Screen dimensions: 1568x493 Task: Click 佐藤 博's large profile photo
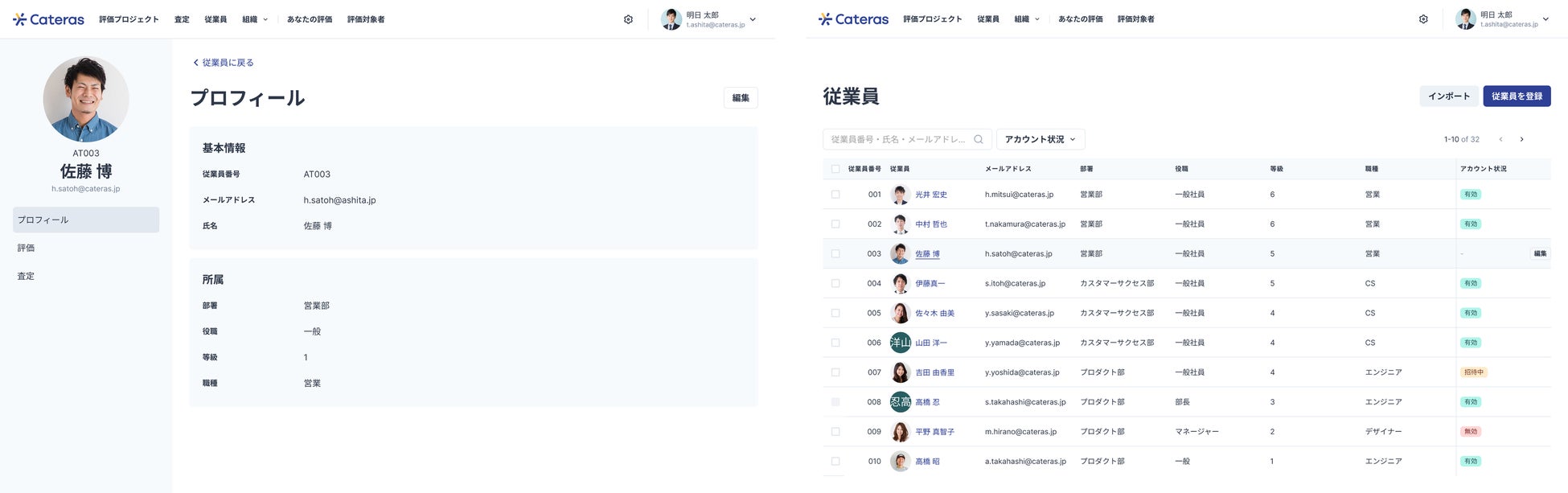[x=86, y=99]
